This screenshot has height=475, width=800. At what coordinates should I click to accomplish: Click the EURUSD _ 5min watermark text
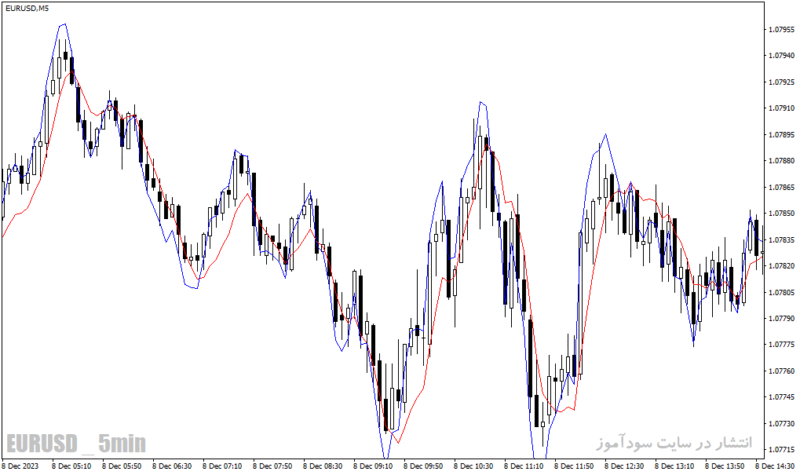tap(76, 443)
